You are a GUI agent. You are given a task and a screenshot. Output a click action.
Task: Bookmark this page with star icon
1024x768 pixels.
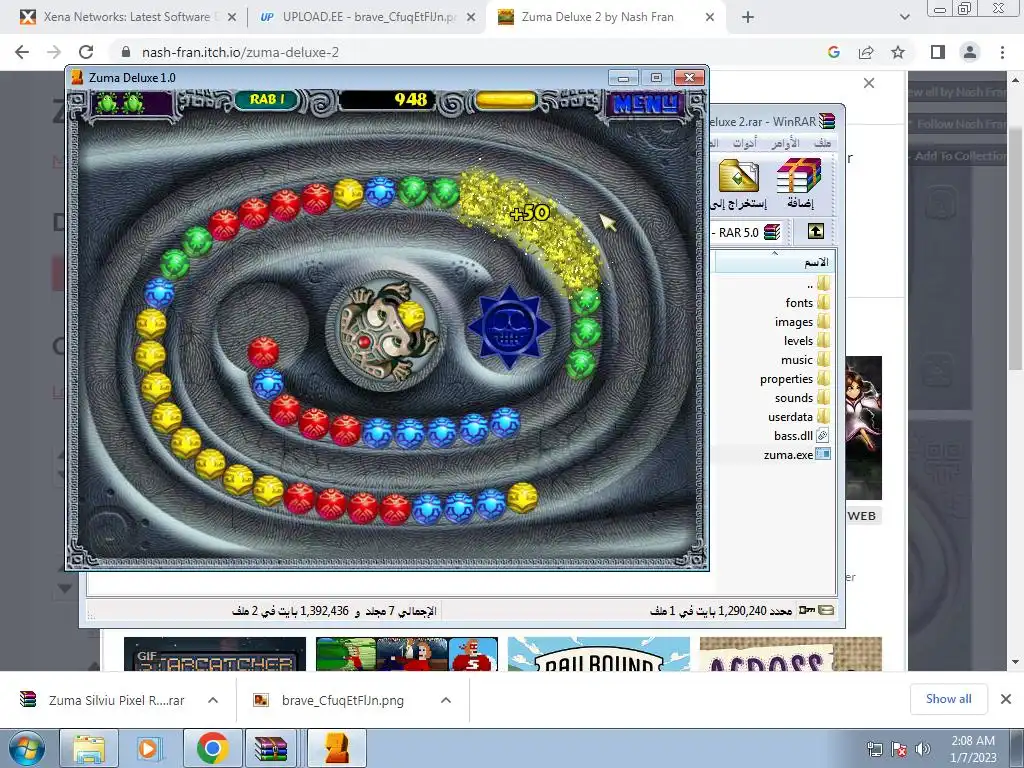pyautogui.click(x=898, y=52)
